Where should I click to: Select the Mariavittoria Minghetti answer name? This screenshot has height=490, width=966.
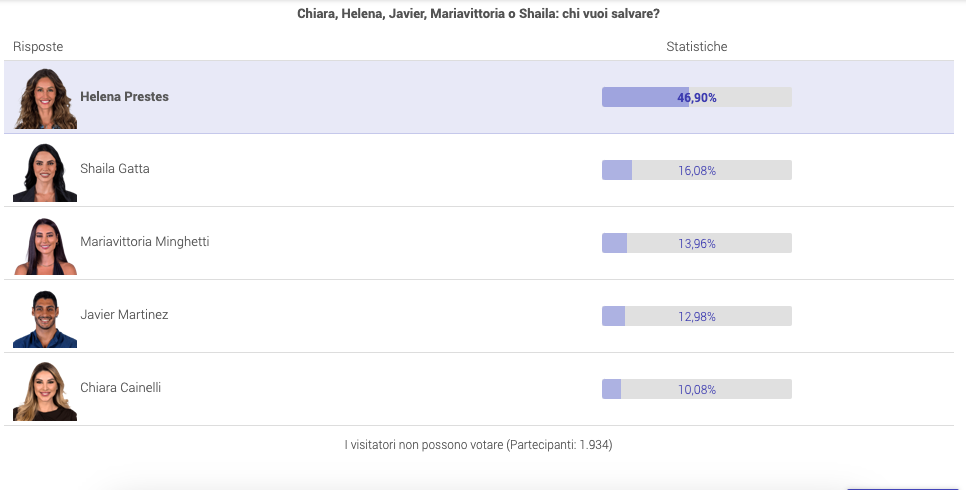pyautogui.click(x=145, y=242)
